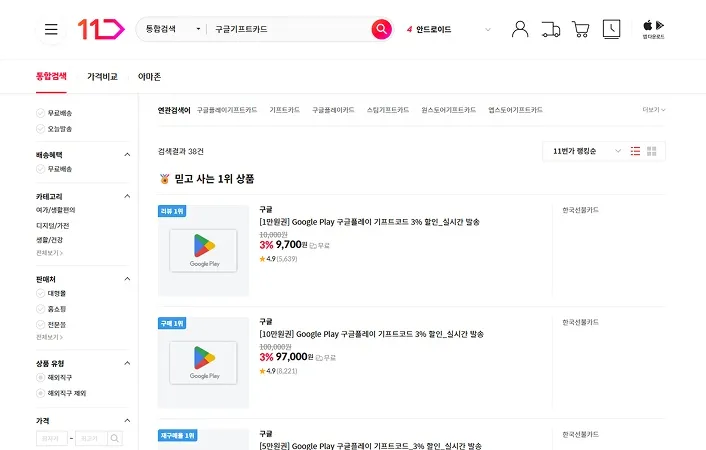This screenshot has width=706, height=450.
Task: Check 오늘발송 filter
Action: pos(41,129)
